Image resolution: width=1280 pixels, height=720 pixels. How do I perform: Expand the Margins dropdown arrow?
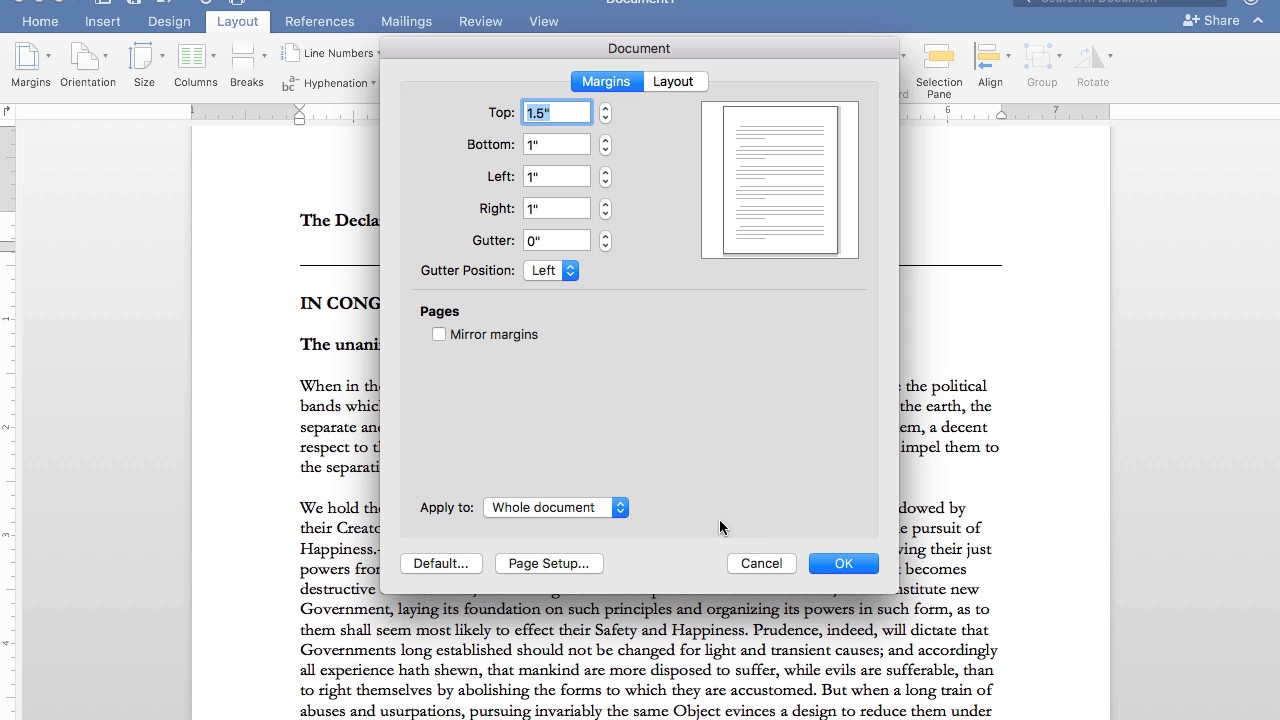[46, 56]
